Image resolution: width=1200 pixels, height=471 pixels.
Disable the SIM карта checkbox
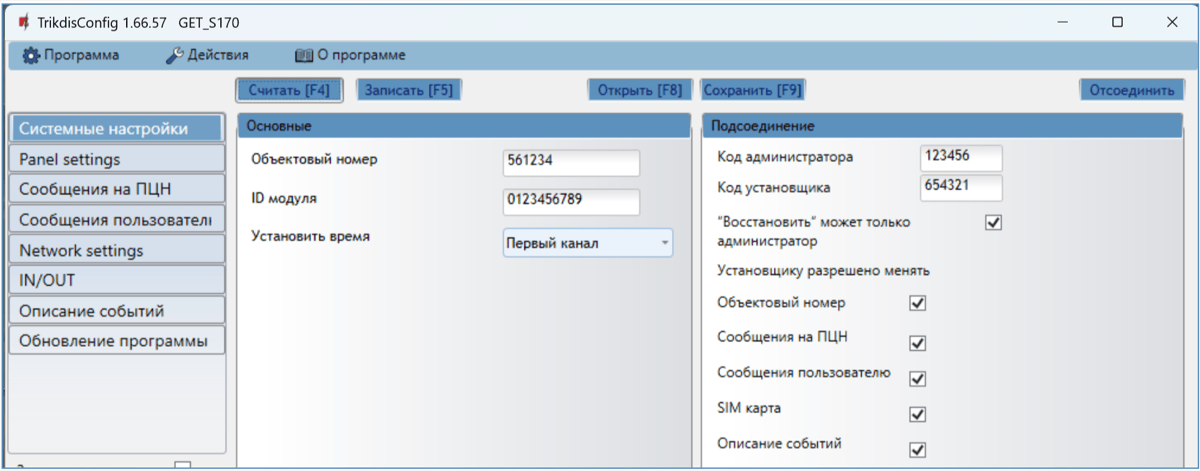917,414
